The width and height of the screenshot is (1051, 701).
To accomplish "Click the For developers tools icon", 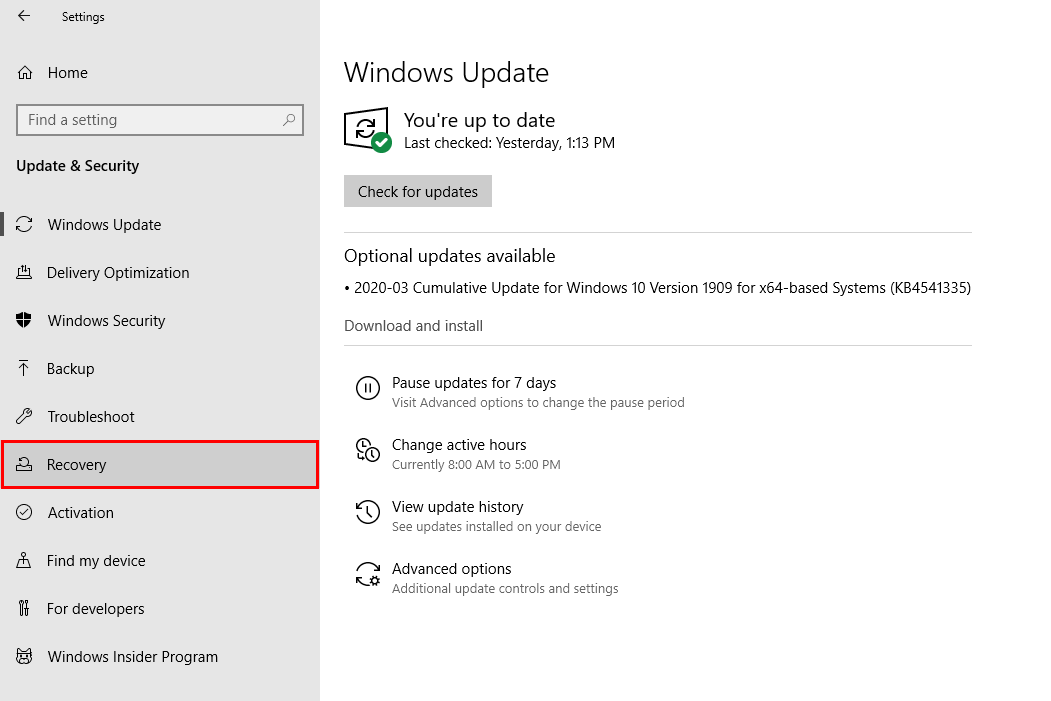I will [x=24, y=608].
